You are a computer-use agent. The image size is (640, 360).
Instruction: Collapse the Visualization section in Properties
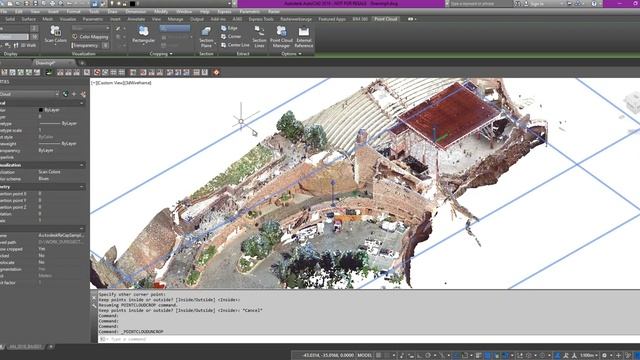point(82,165)
